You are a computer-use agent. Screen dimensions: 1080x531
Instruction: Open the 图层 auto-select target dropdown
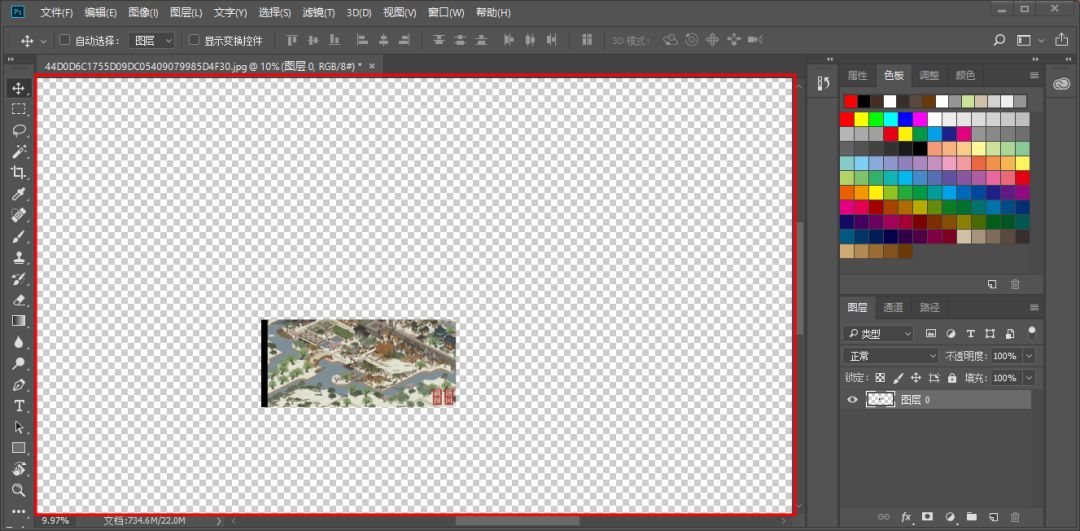coord(153,41)
